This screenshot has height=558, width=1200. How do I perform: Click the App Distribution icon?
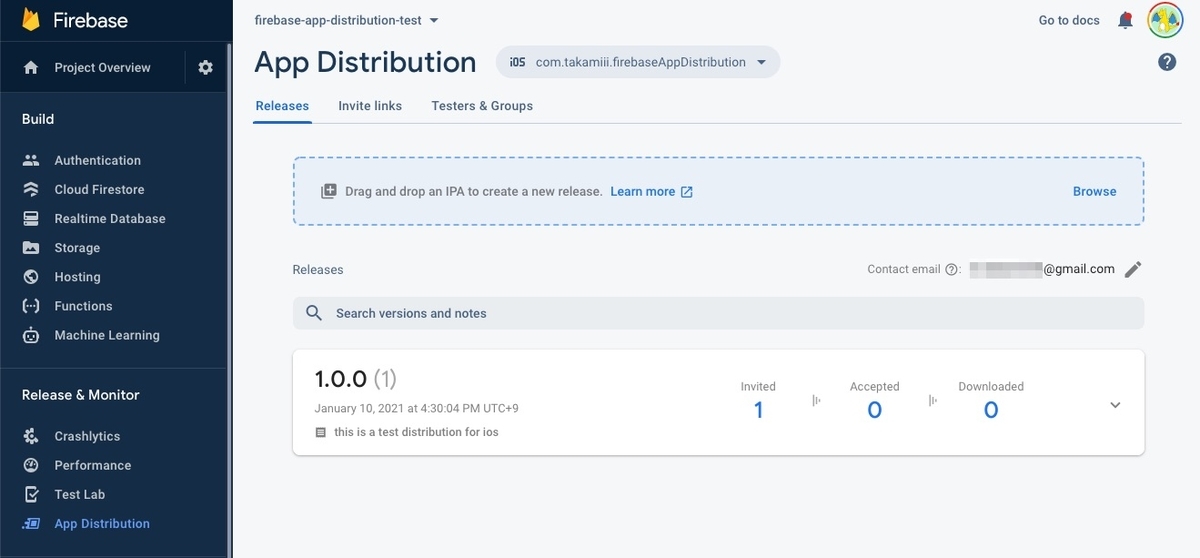pos(31,523)
